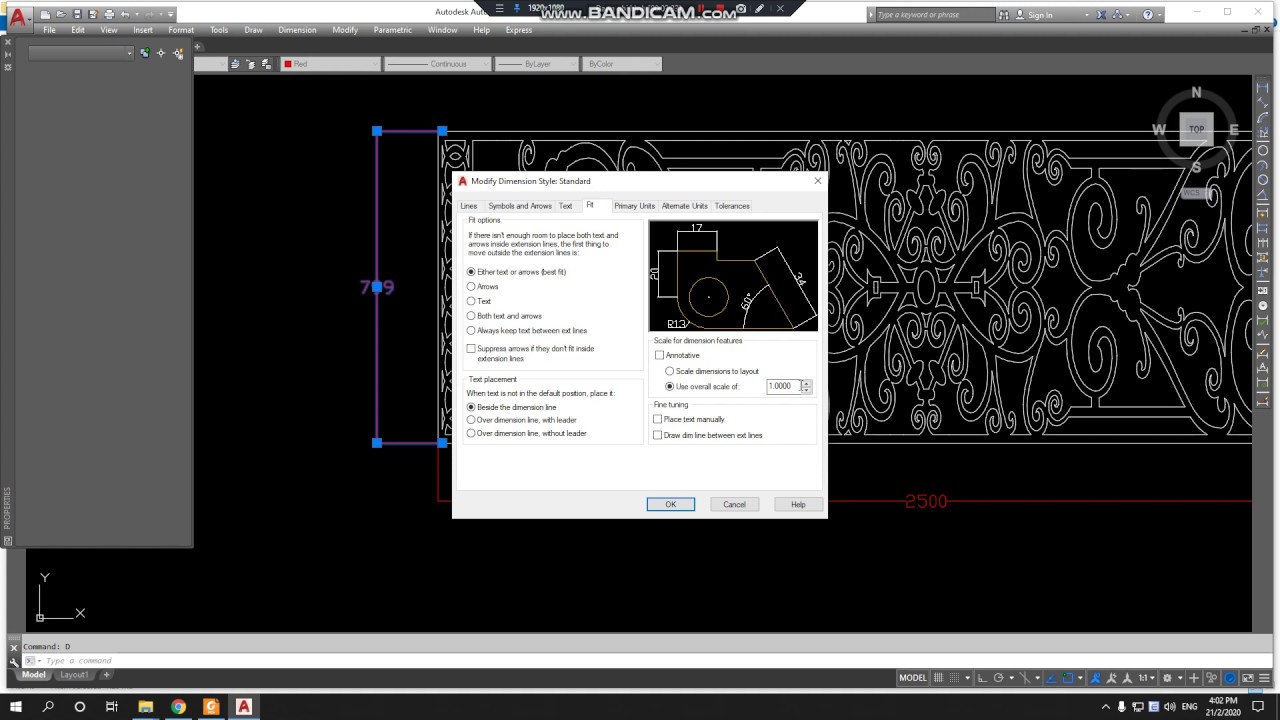Select 'Always keep text between ext lines'

(x=527, y=330)
